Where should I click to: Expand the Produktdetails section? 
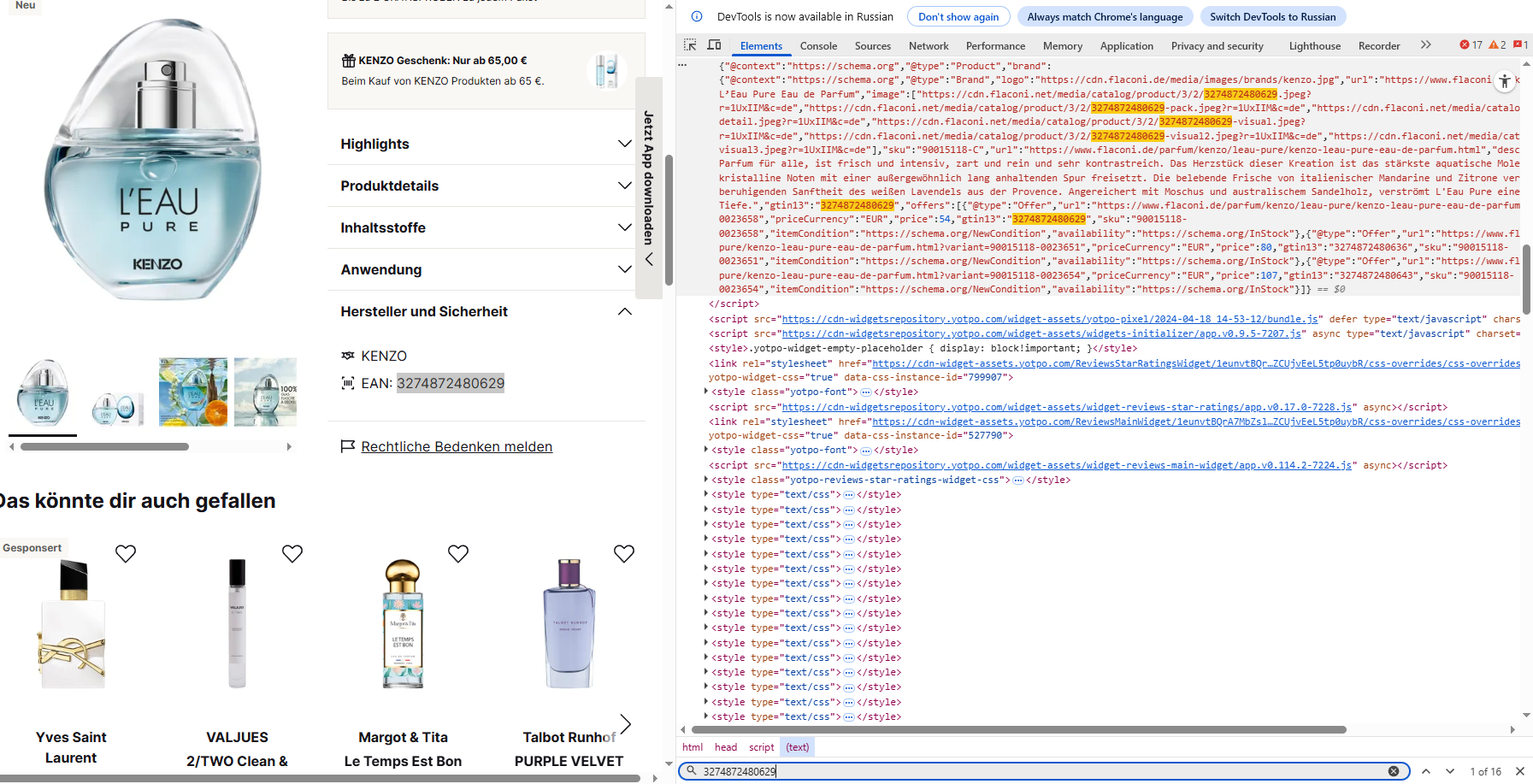486,186
